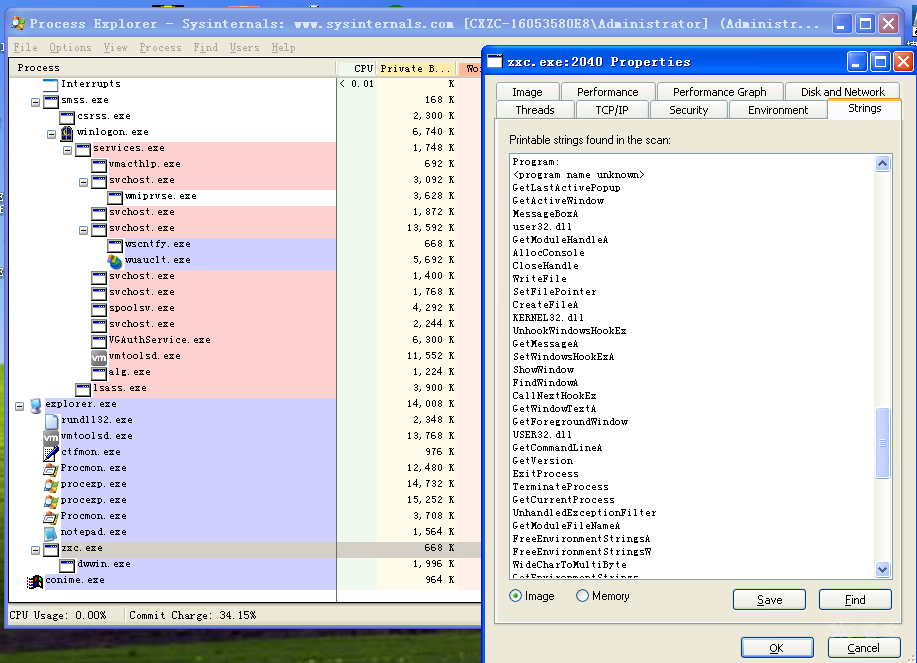Open the TCP/IP tab
Image resolution: width=917 pixels, height=663 pixels.
(x=612, y=110)
